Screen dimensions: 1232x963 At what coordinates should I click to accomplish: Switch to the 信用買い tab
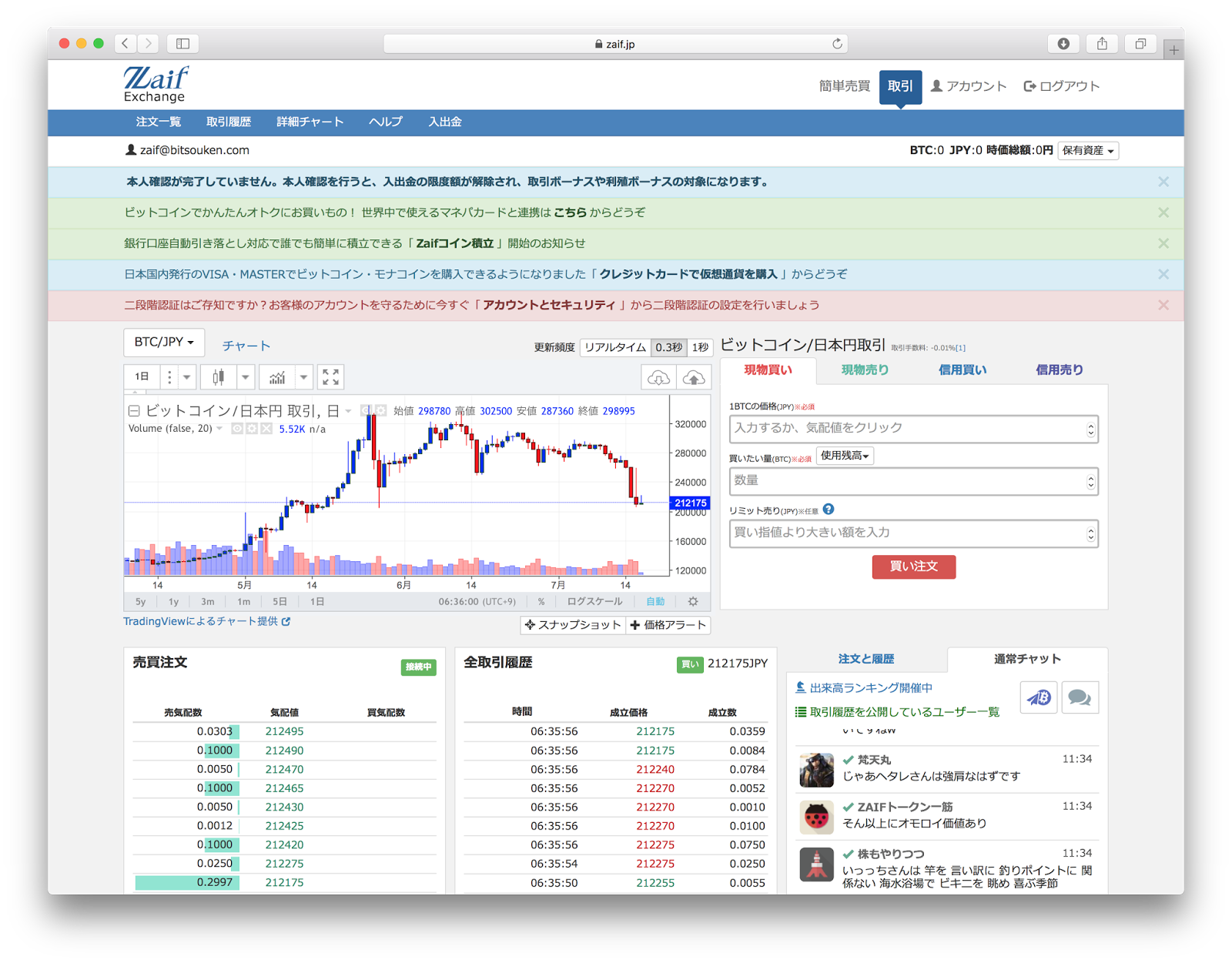tap(962, 370)
